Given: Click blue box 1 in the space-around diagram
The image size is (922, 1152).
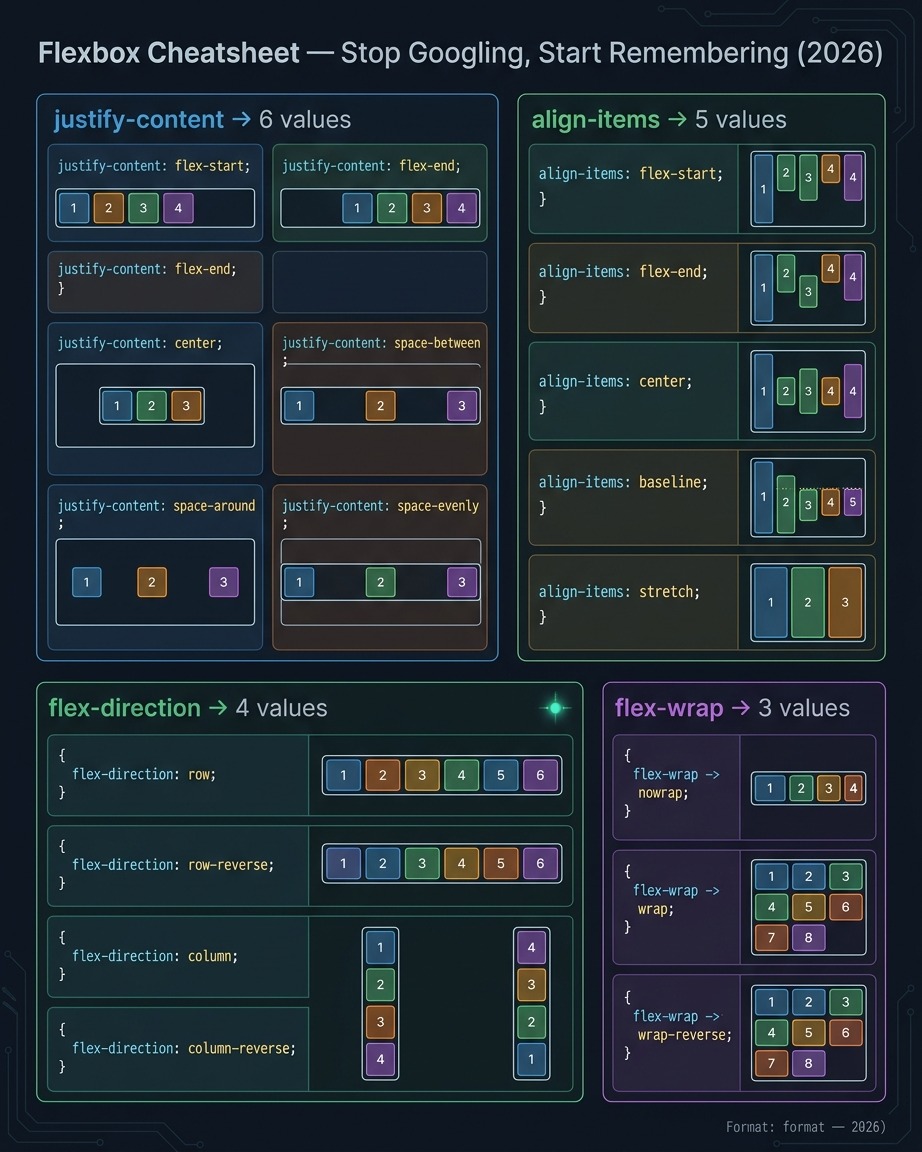Looking at the screenshot, I should pyautogui.click(x=87, y=582).
